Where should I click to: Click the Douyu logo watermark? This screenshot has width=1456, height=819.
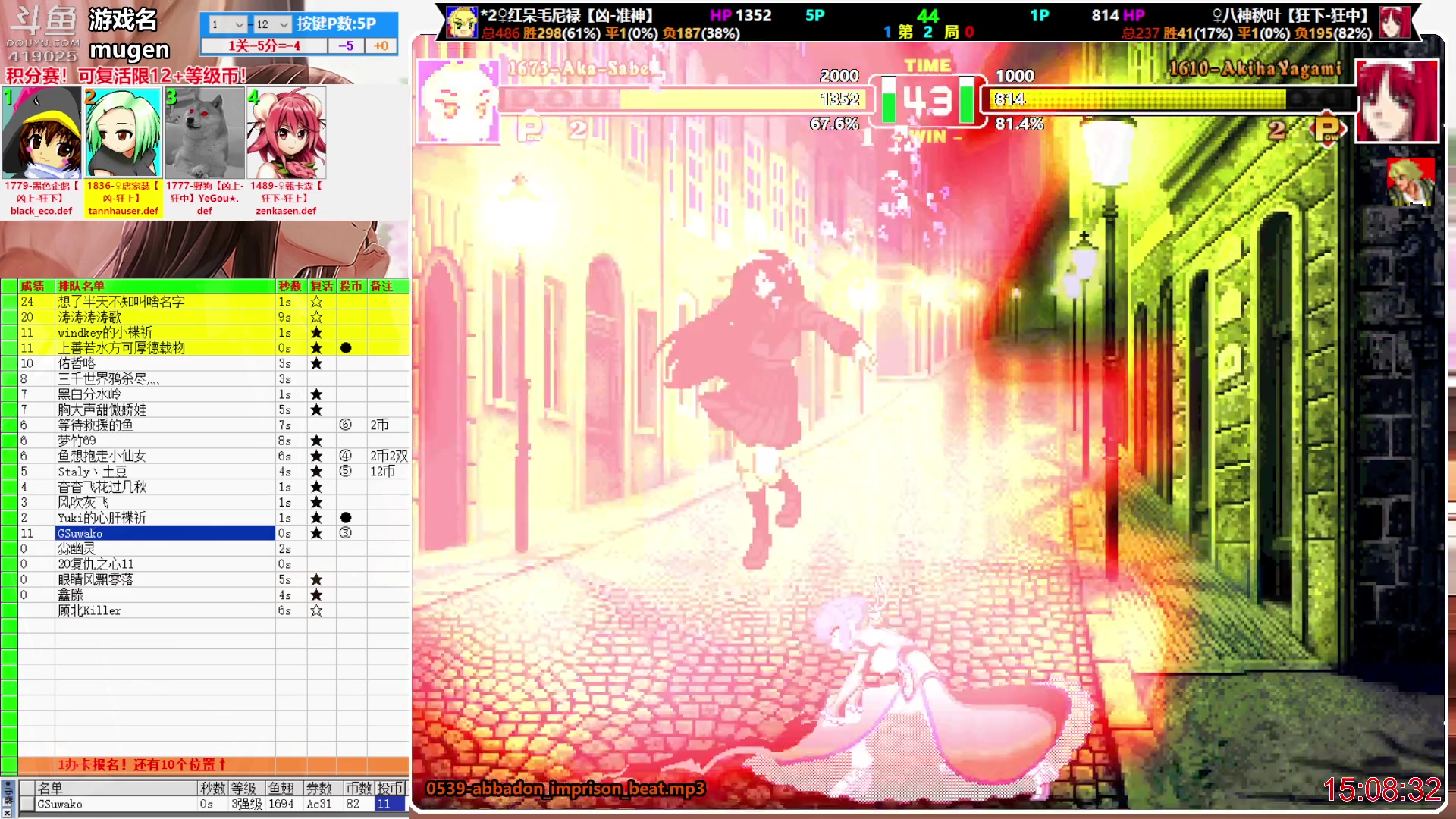coord(43,34)
